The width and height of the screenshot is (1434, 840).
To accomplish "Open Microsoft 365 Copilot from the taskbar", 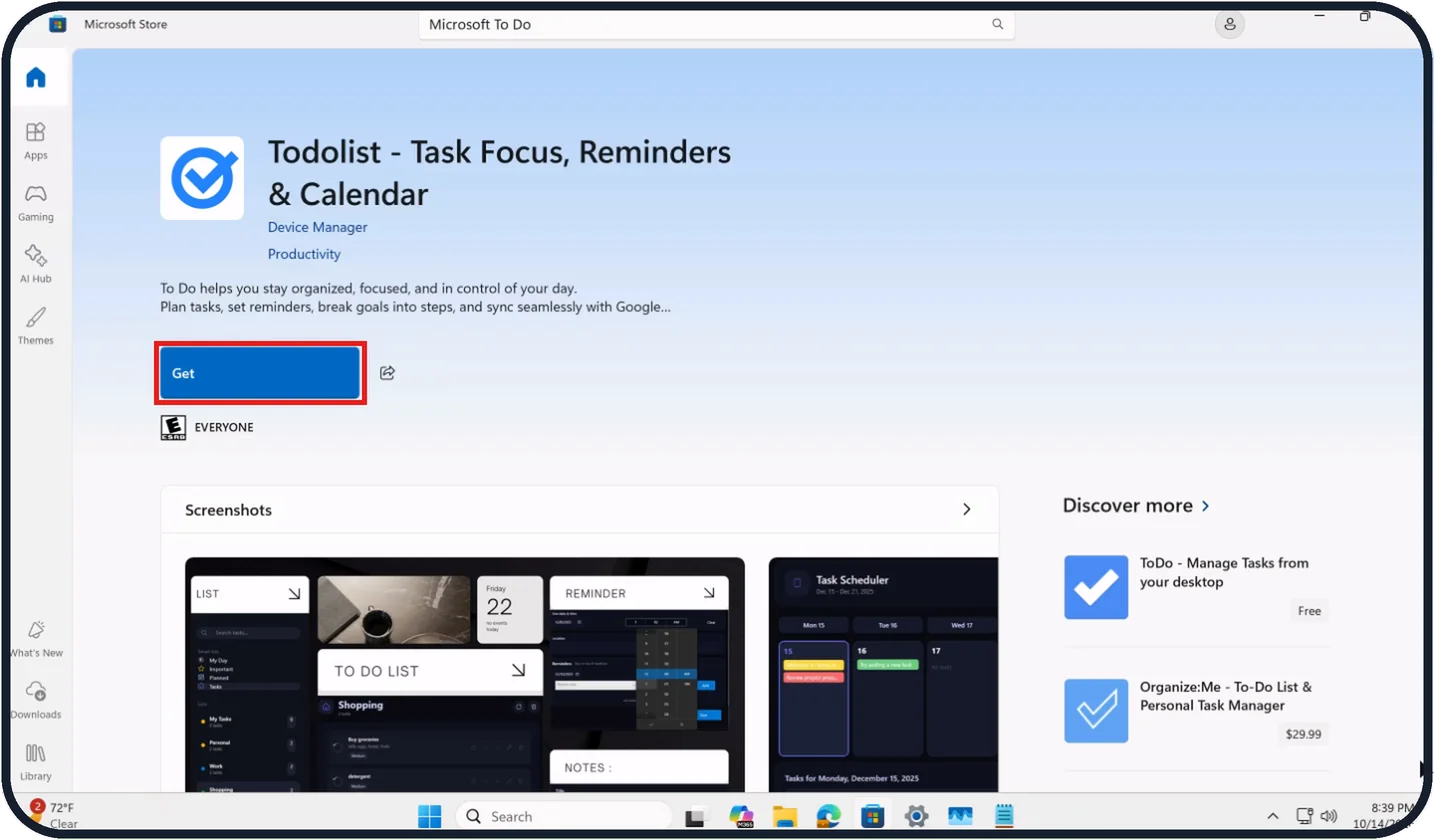I will pyautogui.click(x=740, y=816).
